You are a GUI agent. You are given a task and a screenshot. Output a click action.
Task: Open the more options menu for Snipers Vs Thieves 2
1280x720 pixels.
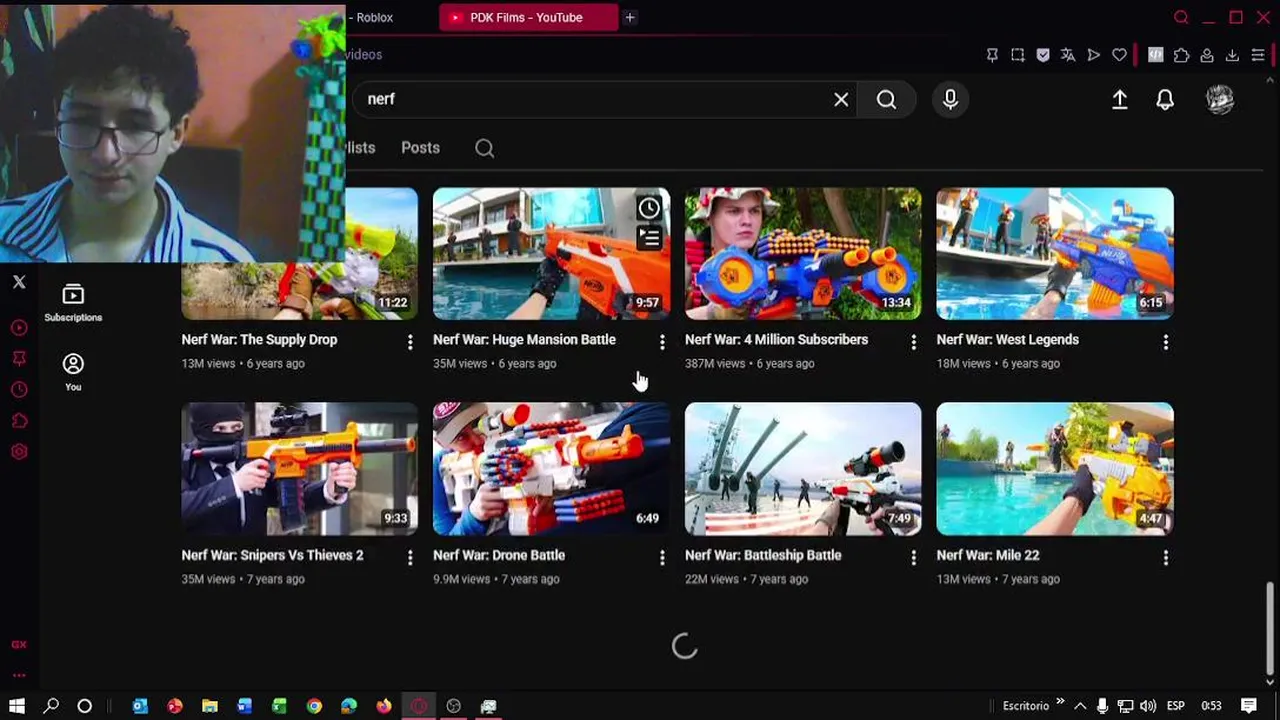[410, 558]
